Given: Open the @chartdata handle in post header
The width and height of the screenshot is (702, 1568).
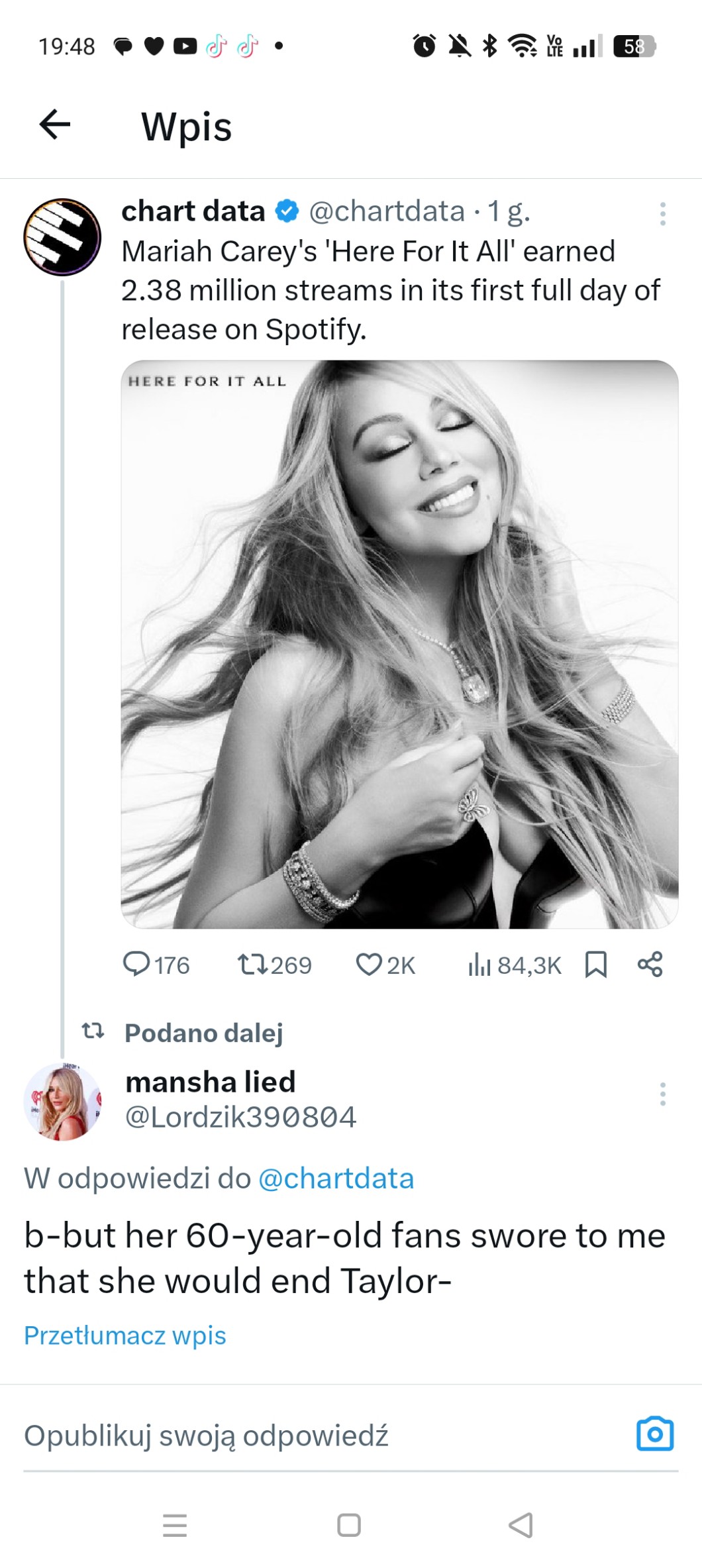Looking at the screenshot, I should 387,211.
